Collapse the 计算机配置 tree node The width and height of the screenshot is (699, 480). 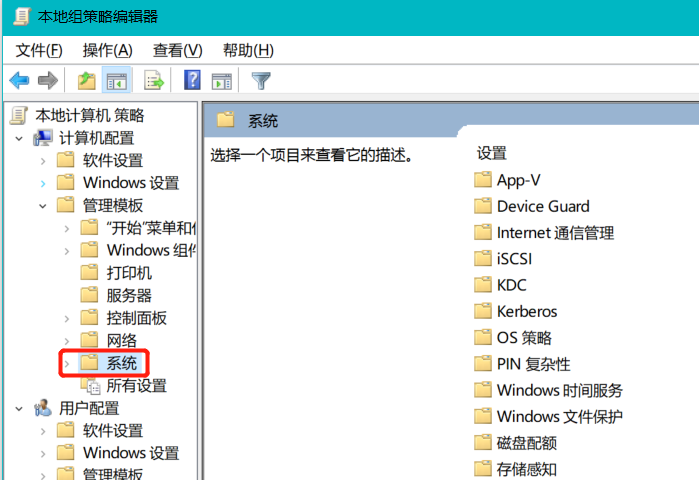19,138
